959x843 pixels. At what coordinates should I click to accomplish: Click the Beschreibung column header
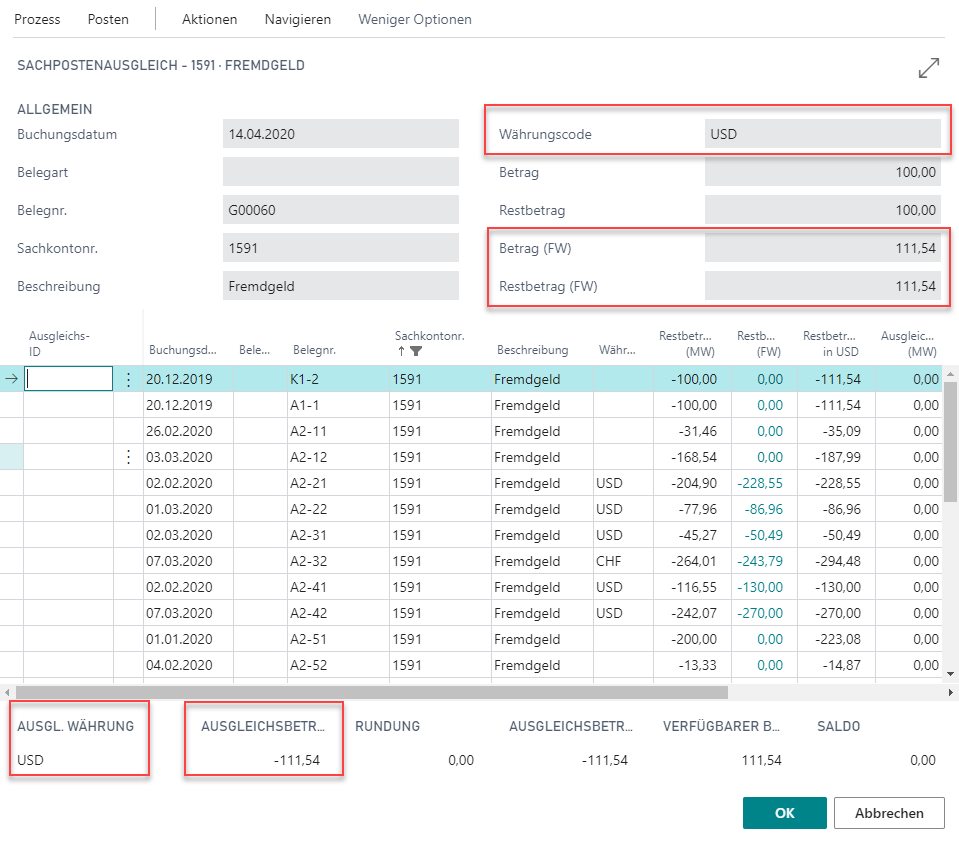pyautogui.click(x=532, y=350)
